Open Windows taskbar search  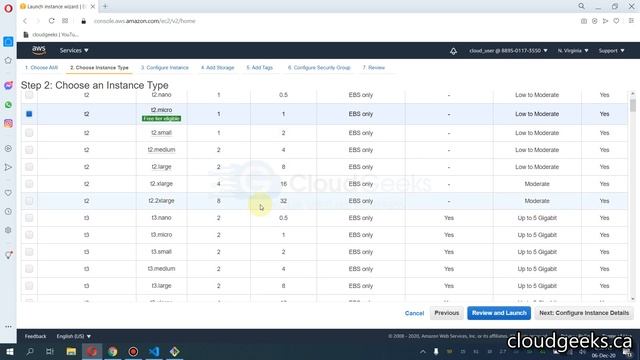click(x=30, y=351)
